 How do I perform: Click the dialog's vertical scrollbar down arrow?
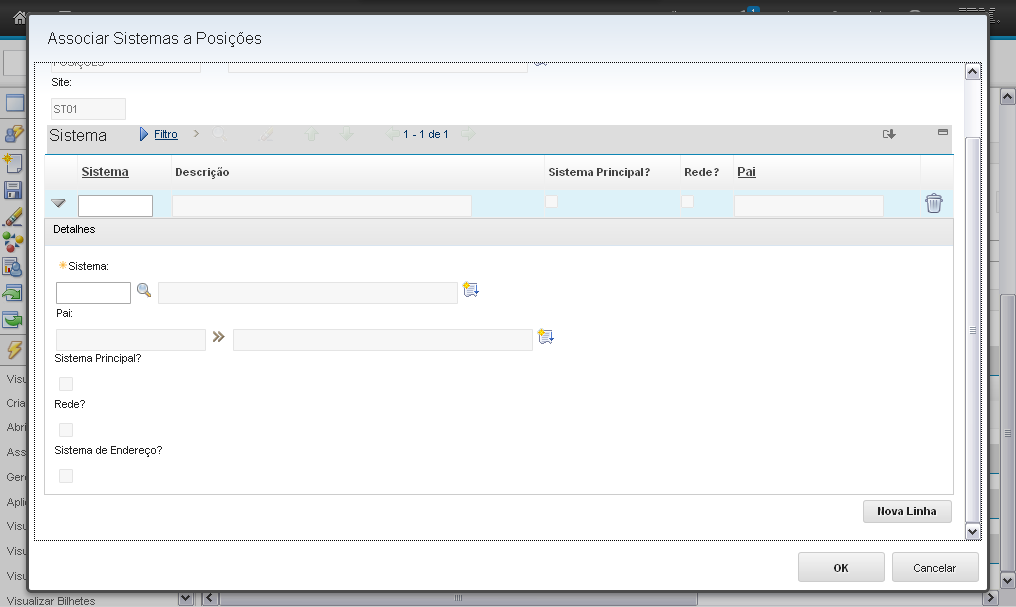click(971, 532)
